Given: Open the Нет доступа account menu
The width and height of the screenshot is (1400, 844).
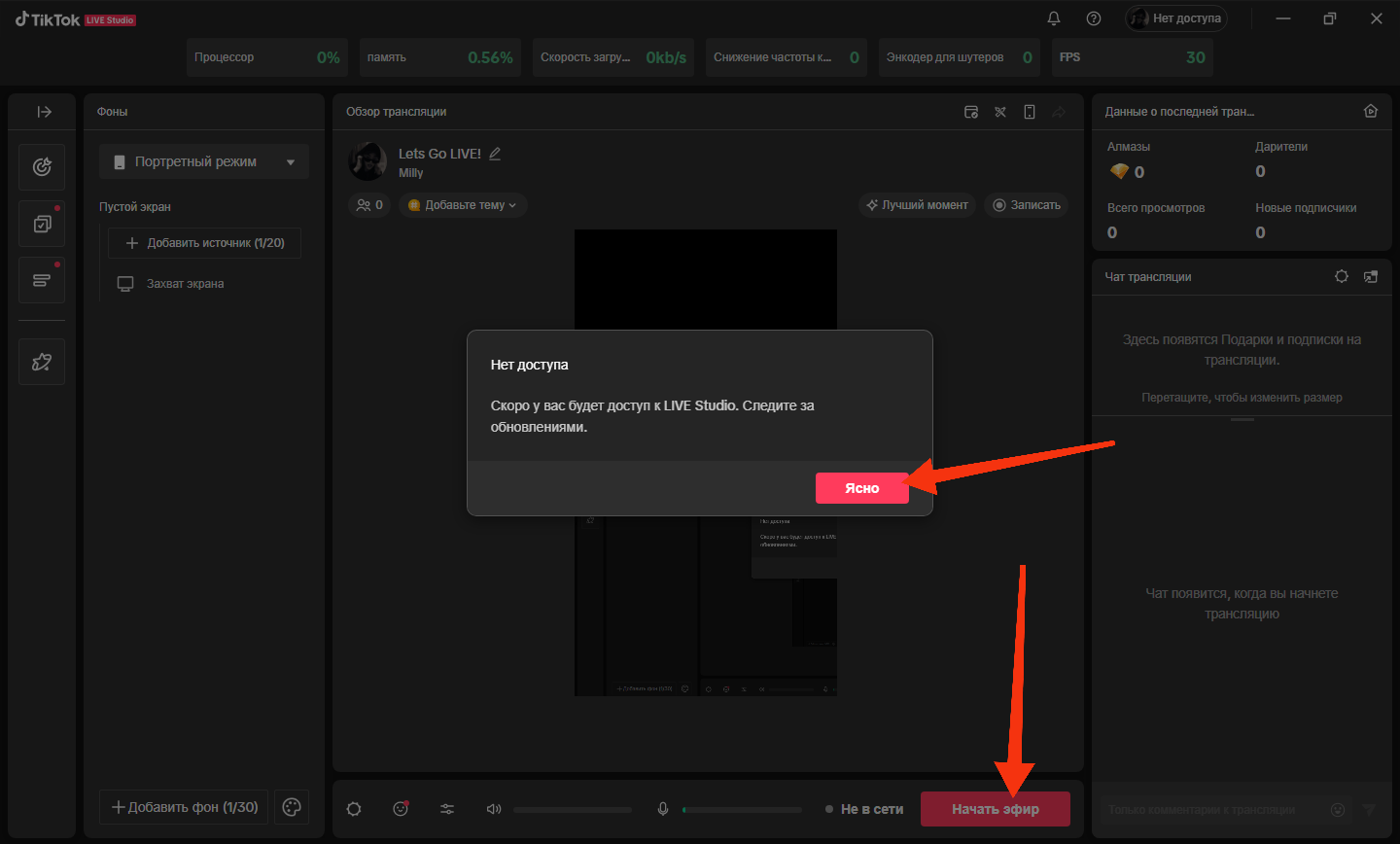Looking at the screenshot, I should click(1176, 18).
